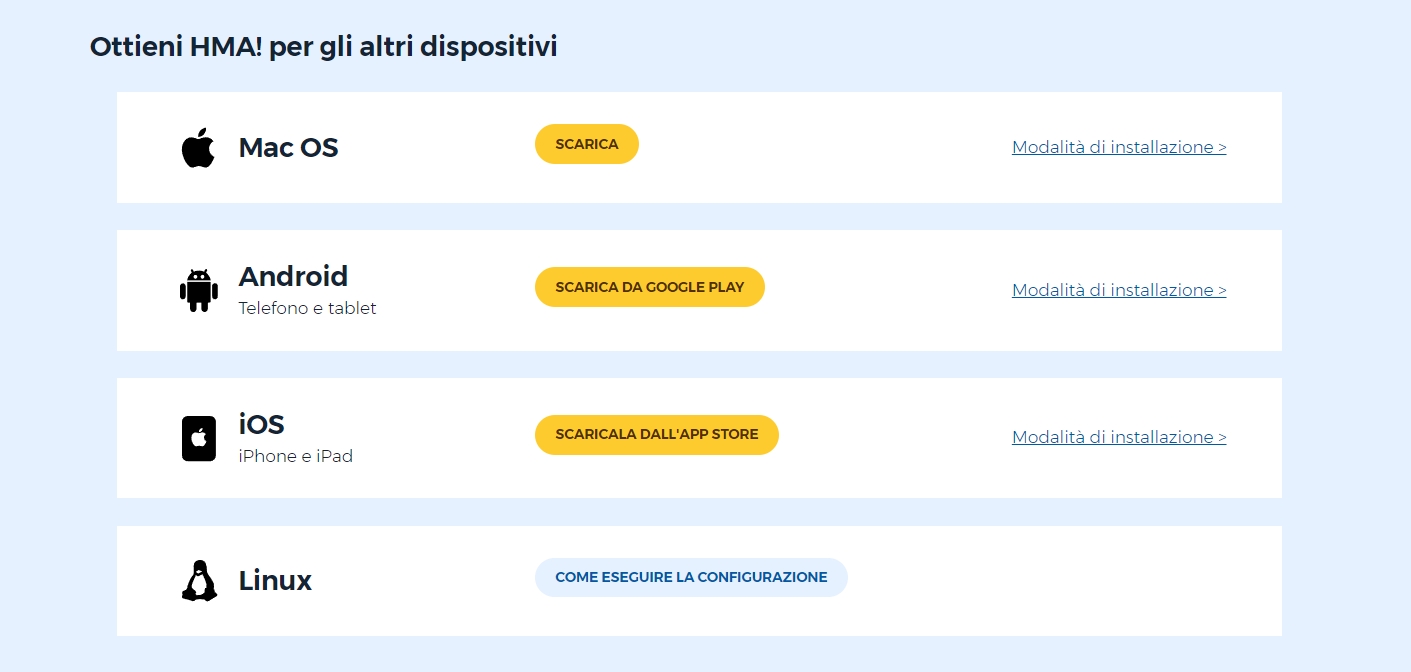Viewport: 1411px width, 672px height.
Task: Select the Android heading text
Action: pos(293,276)
